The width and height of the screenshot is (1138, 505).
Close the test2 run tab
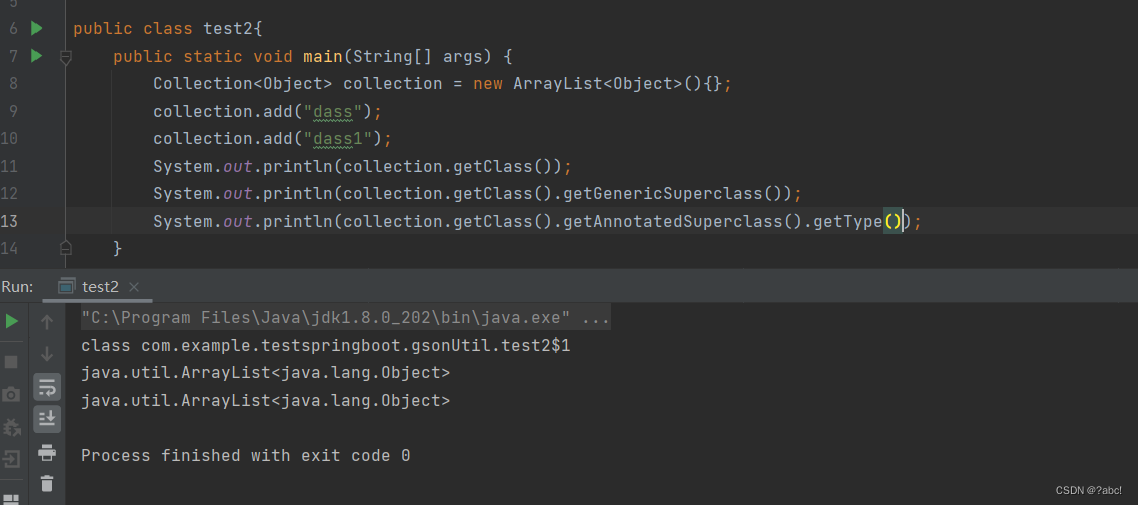pos(134,287)
